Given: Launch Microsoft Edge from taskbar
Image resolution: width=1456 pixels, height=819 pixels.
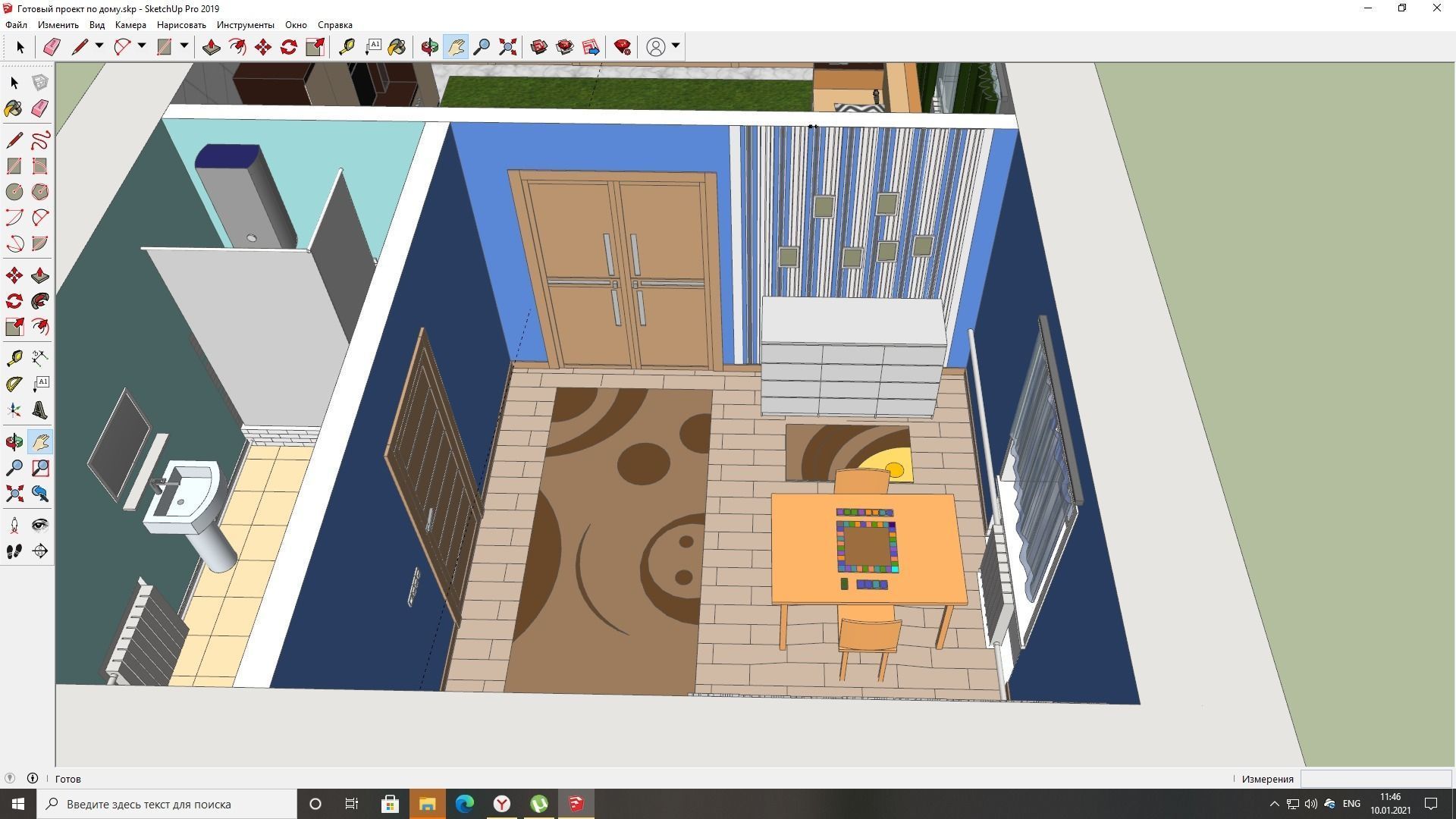Looking at the screenshot, I should pyautogui.click(x=465, y=804).
